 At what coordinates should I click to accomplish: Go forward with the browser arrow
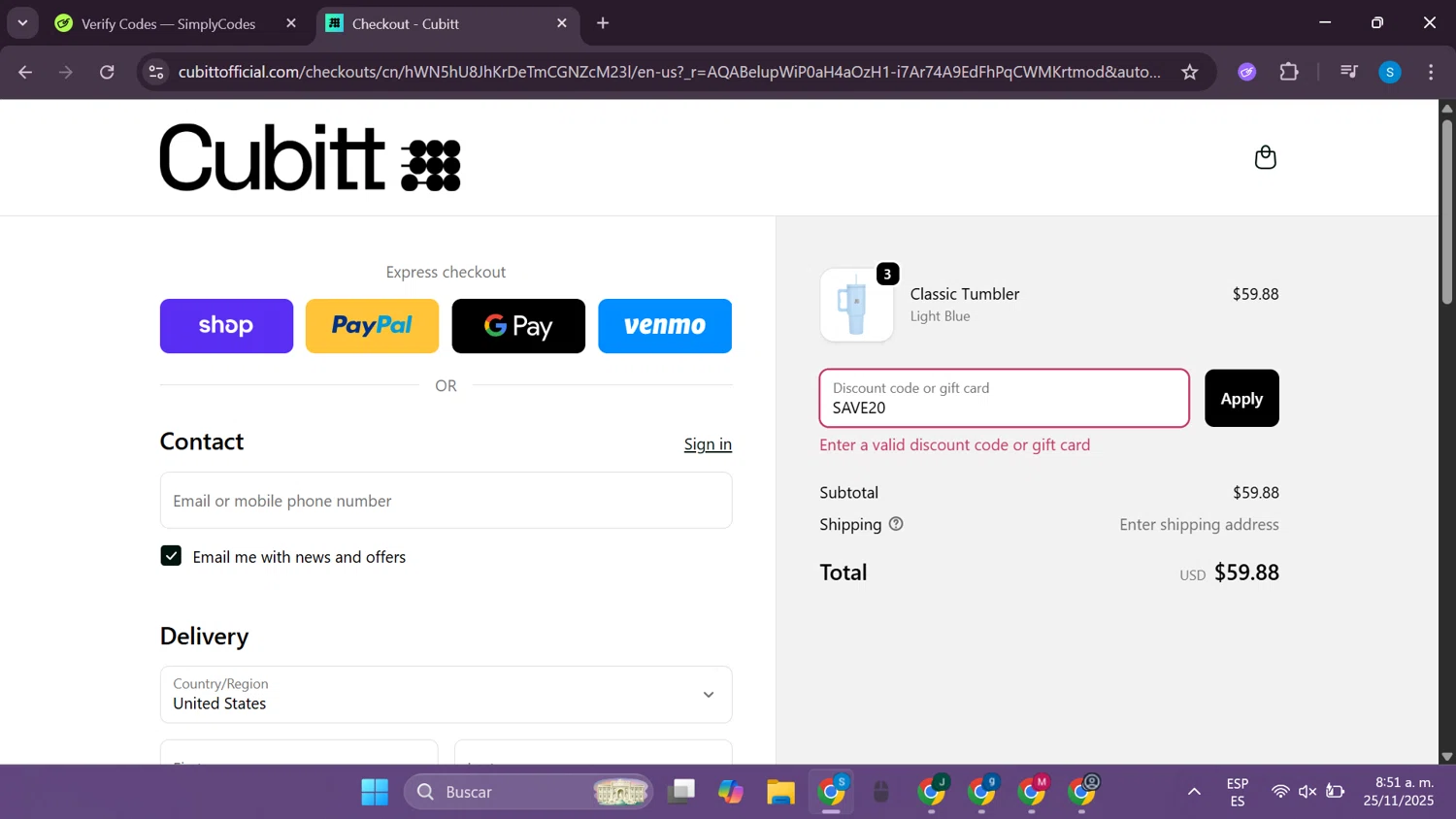coord(66,72)
